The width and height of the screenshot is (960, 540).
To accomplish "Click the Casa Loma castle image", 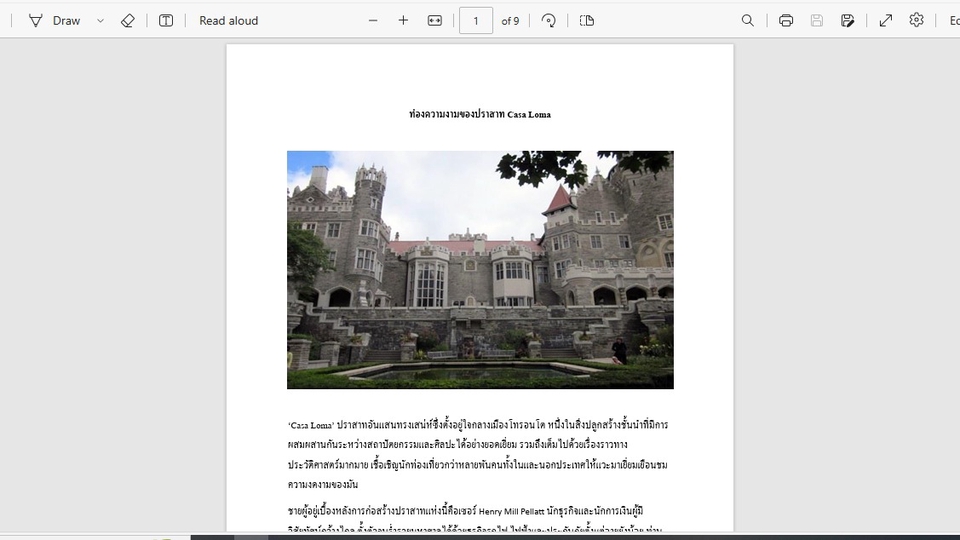I will click(480, 270).
